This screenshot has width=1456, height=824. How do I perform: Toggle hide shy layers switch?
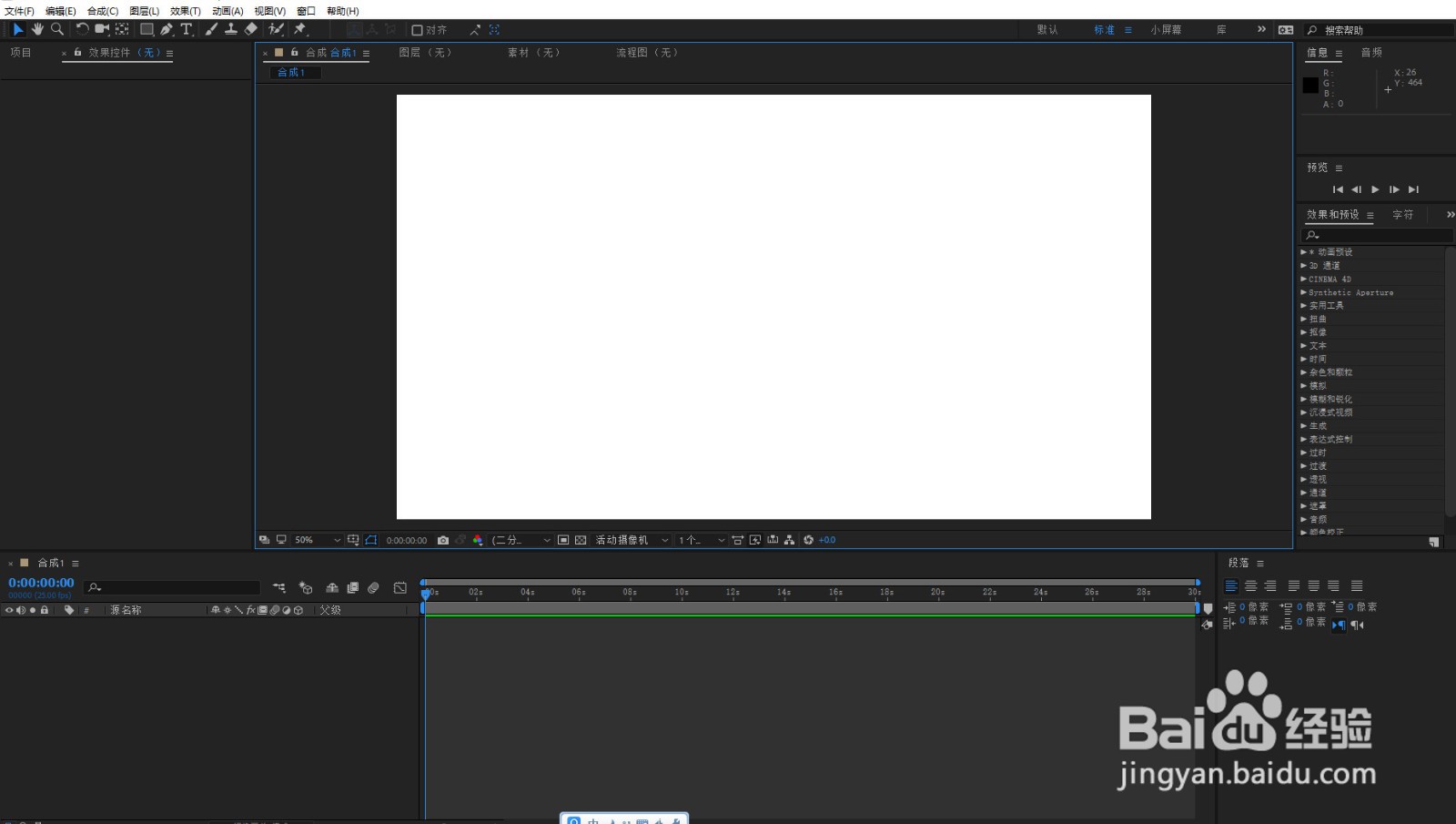[332, 588]
